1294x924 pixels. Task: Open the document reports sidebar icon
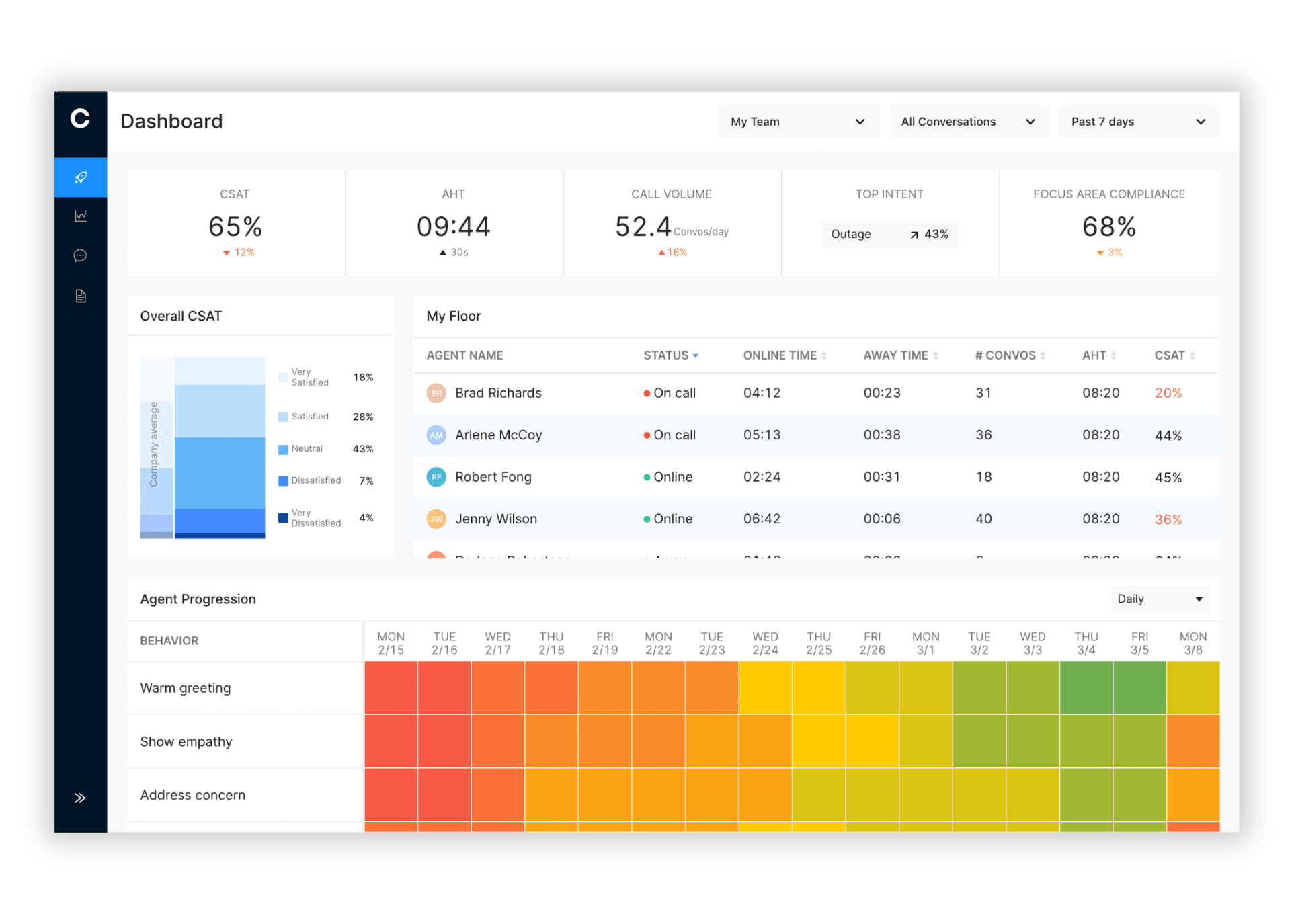click(x=81, y=296)
